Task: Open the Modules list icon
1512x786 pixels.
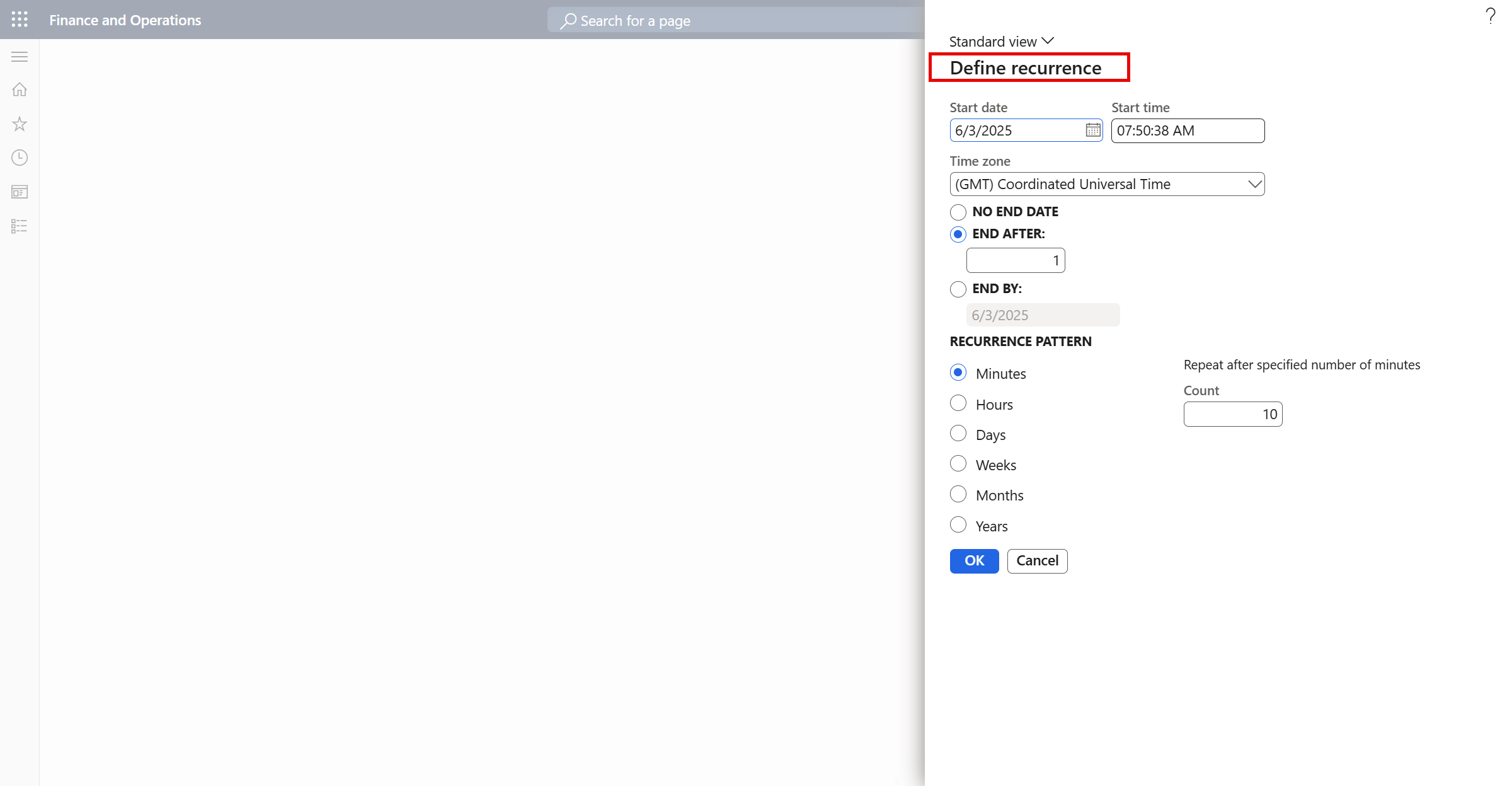Action: pos(19,226)
